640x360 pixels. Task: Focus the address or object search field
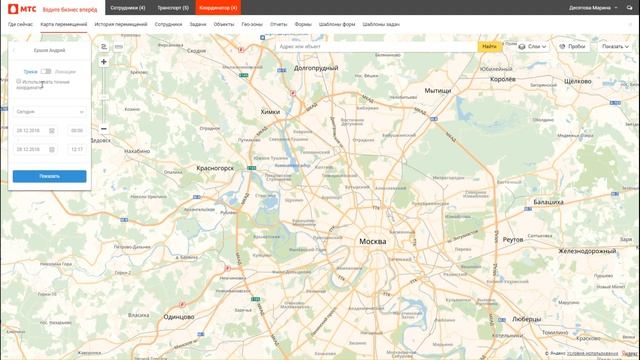(376, 47)
